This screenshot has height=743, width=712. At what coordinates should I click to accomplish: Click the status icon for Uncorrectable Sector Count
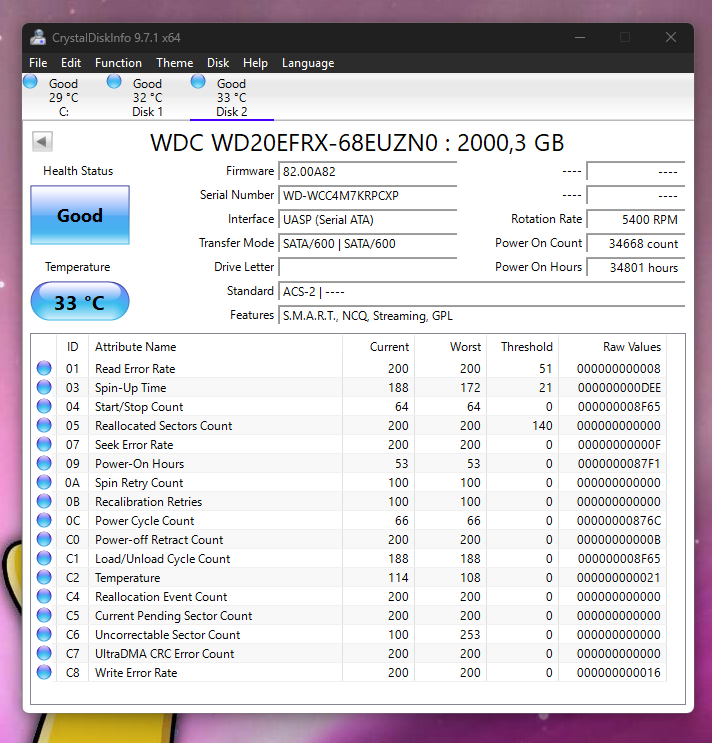coord(44,634)
